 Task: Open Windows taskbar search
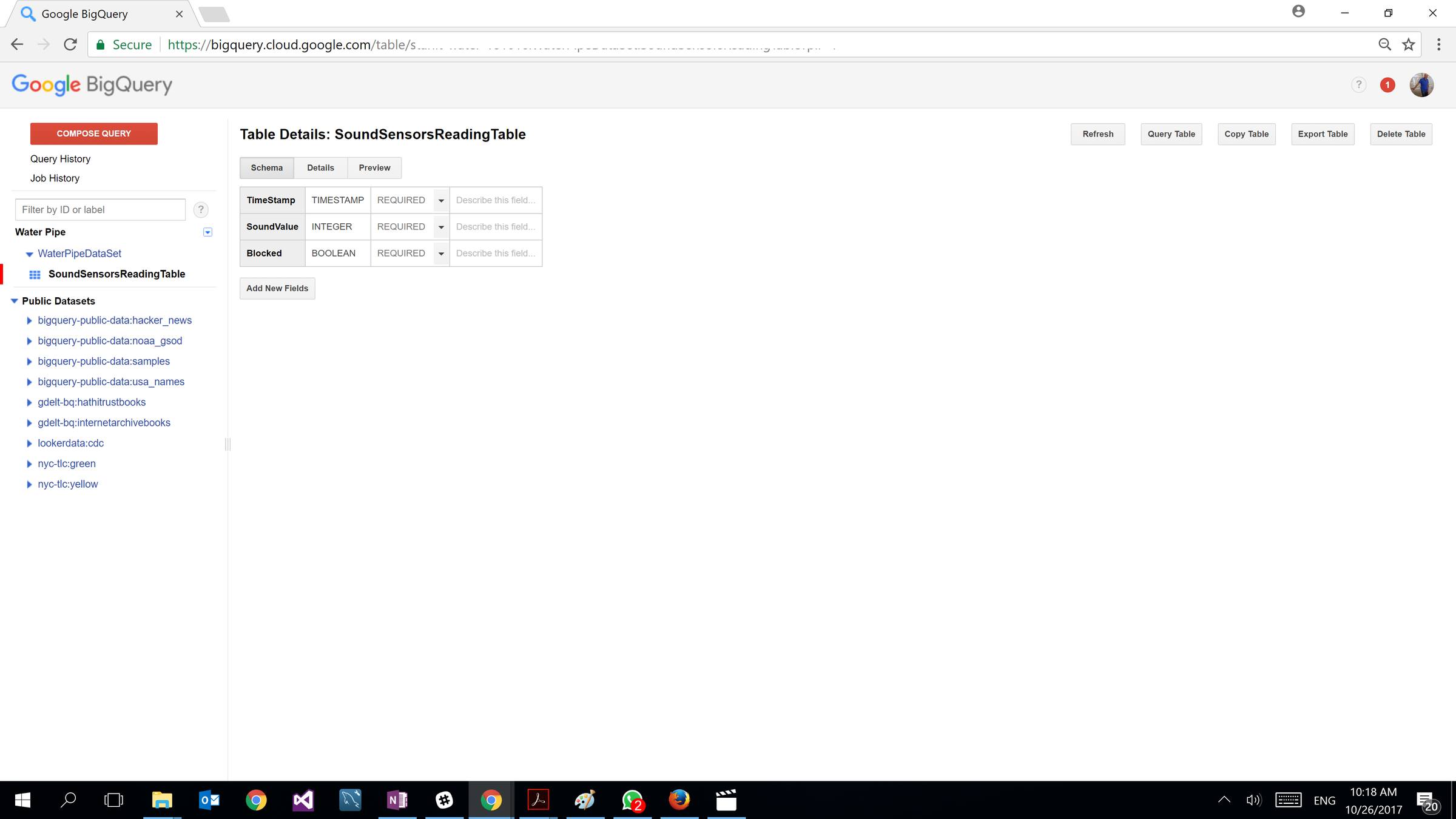coord(69,800)
